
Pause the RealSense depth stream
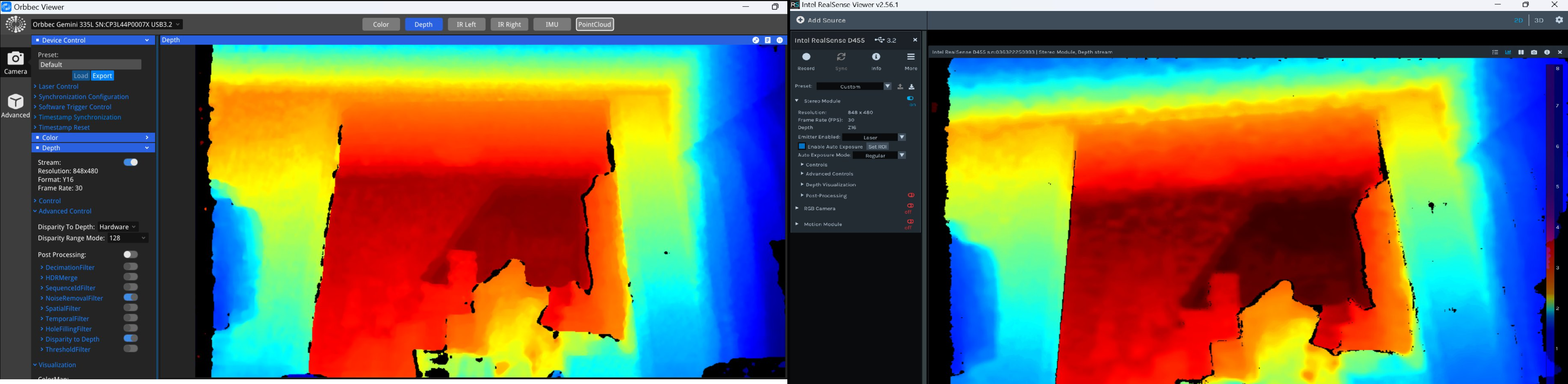(1521, 52)
